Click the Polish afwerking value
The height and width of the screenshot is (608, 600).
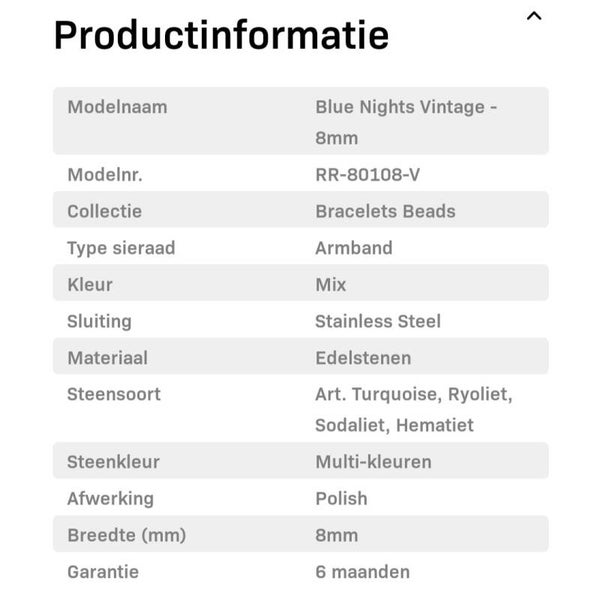coord(341,498)
